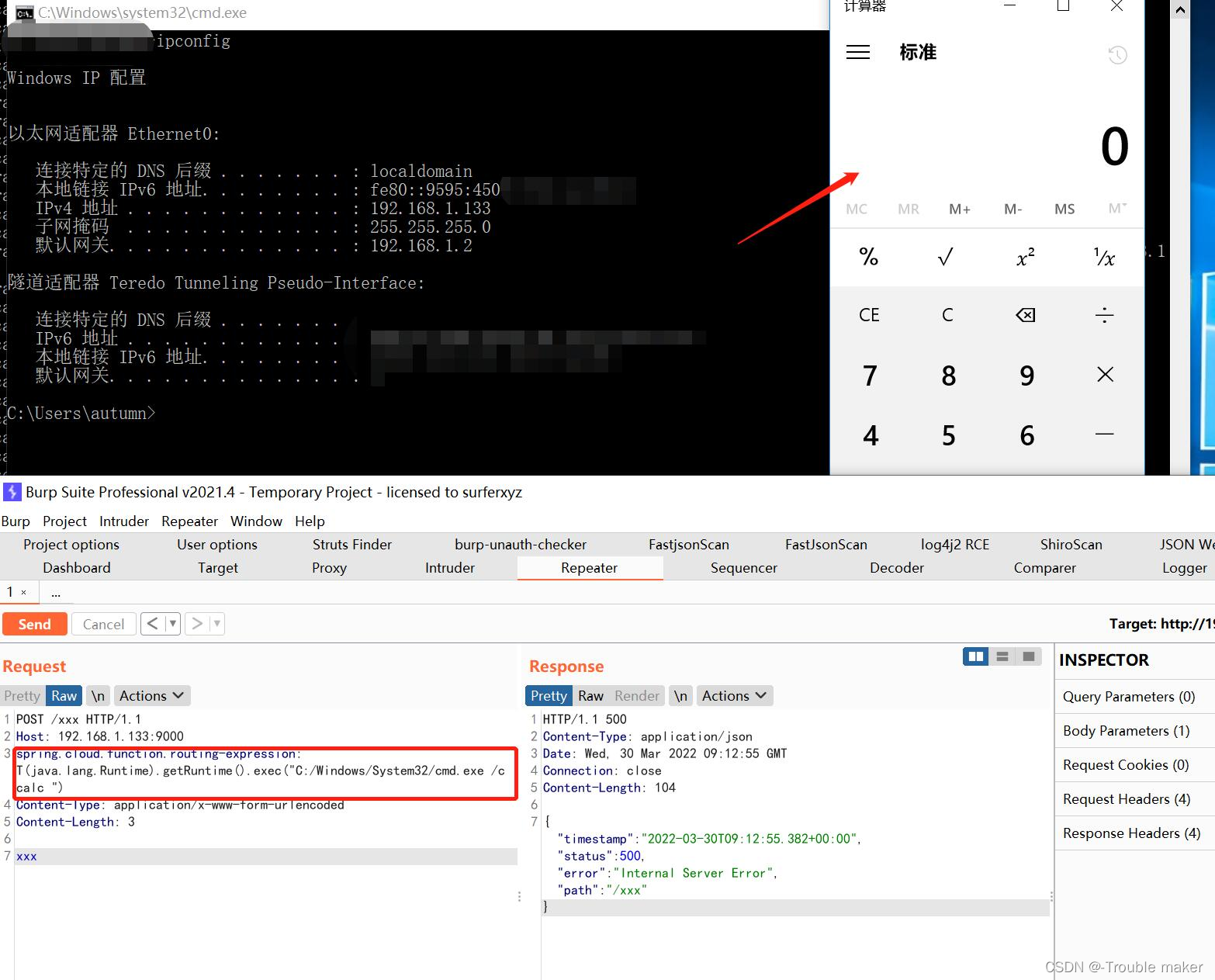
Task: Toggle newline display in Request pane
Action: tap(98, 696)
